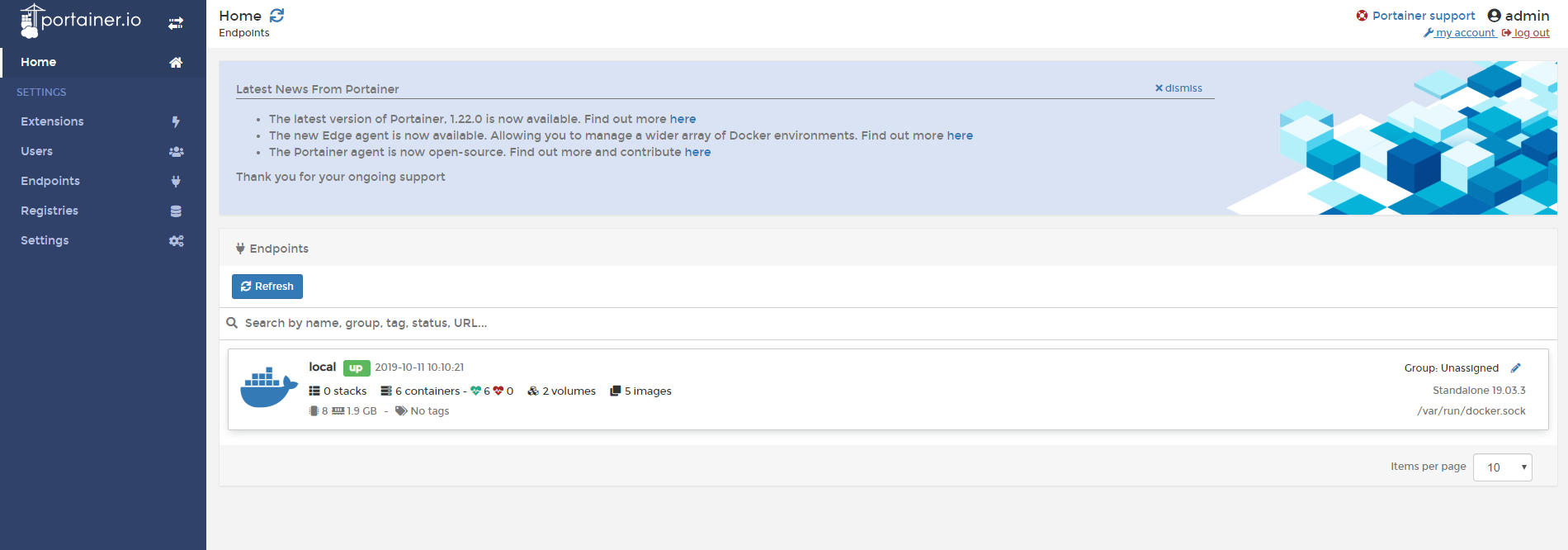
Task: Click the healthy containers green heart icon
Action: tap(476, 391)
